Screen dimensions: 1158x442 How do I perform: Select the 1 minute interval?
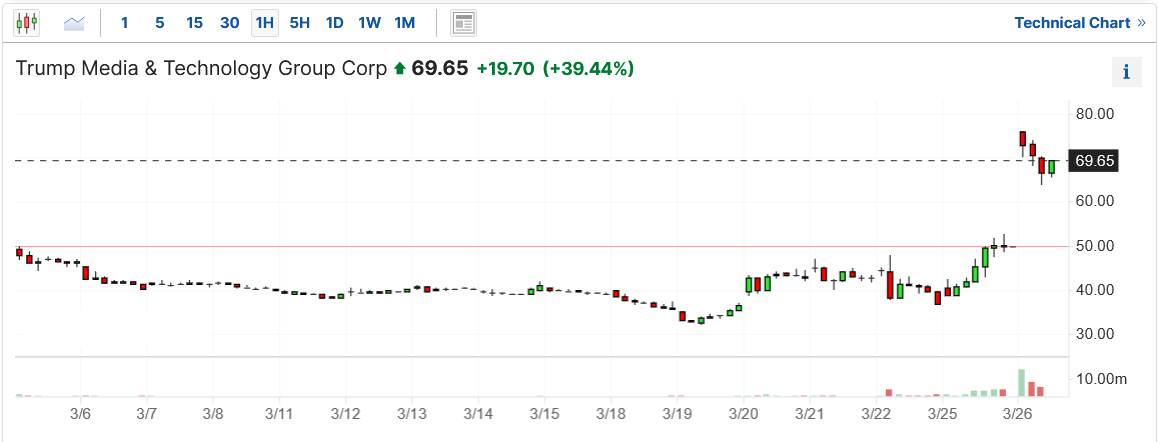124,23
